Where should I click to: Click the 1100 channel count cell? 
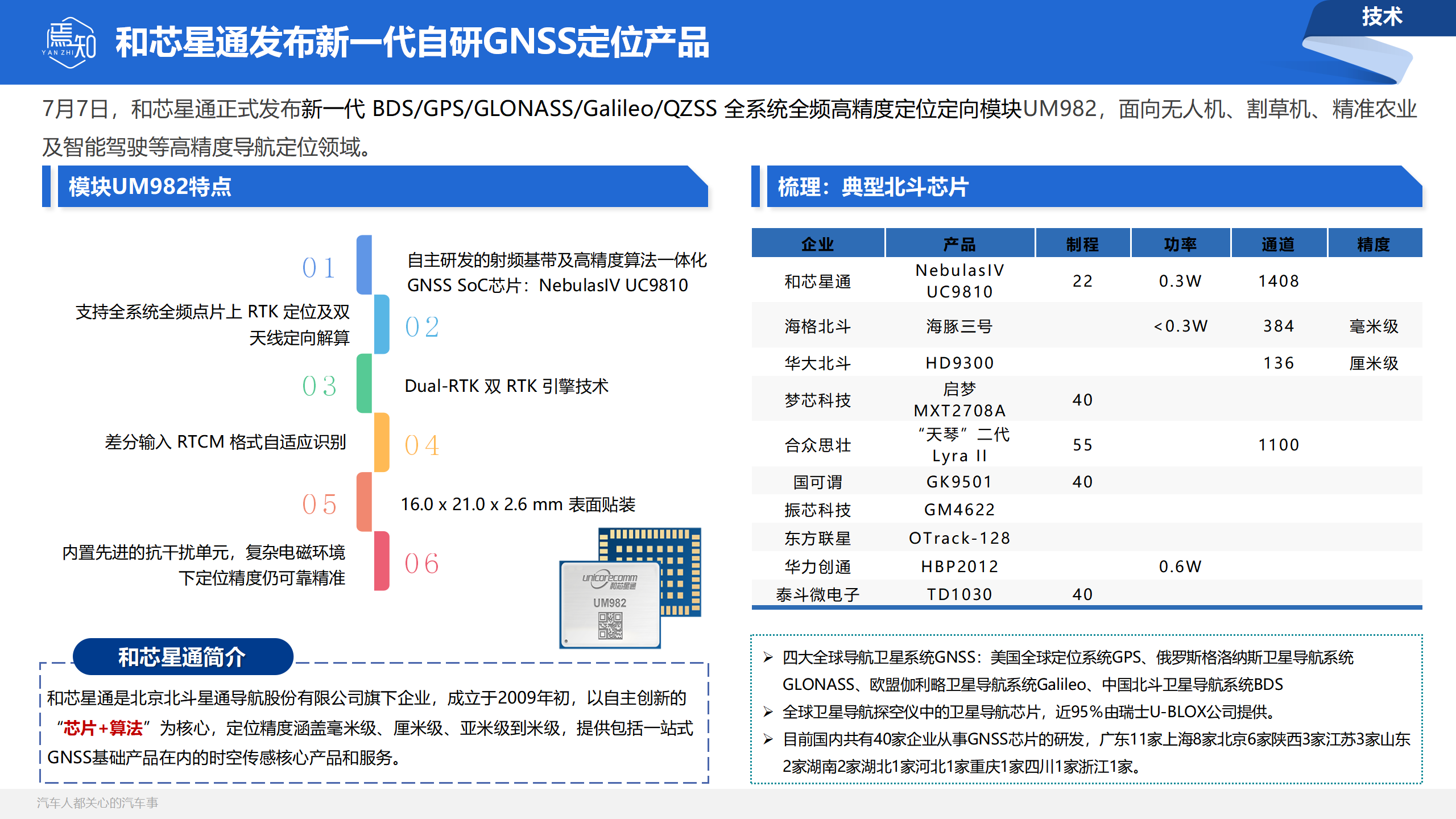[1279, 445]
